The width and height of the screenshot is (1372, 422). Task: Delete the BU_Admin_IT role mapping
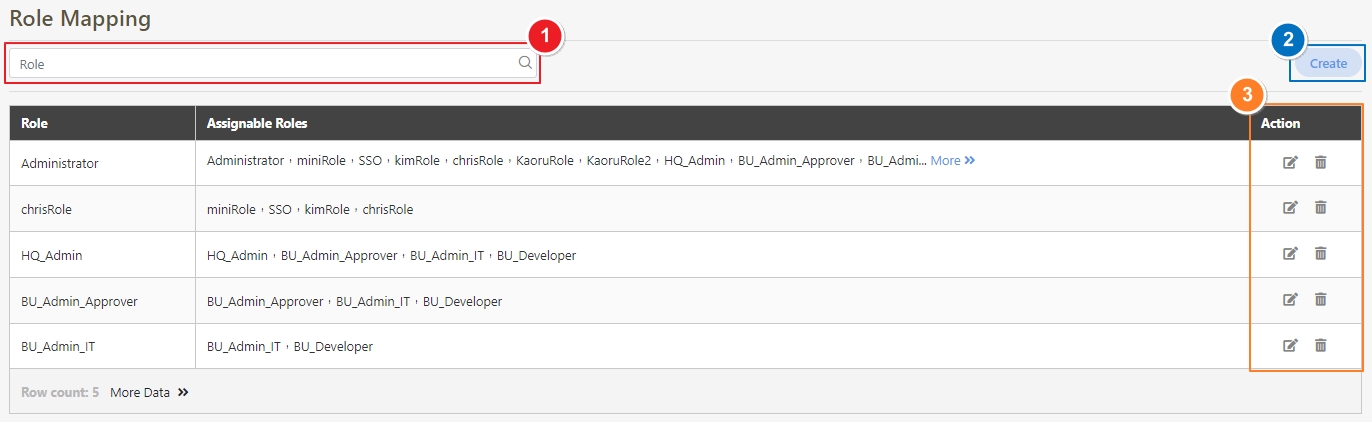coord(1320,345)
